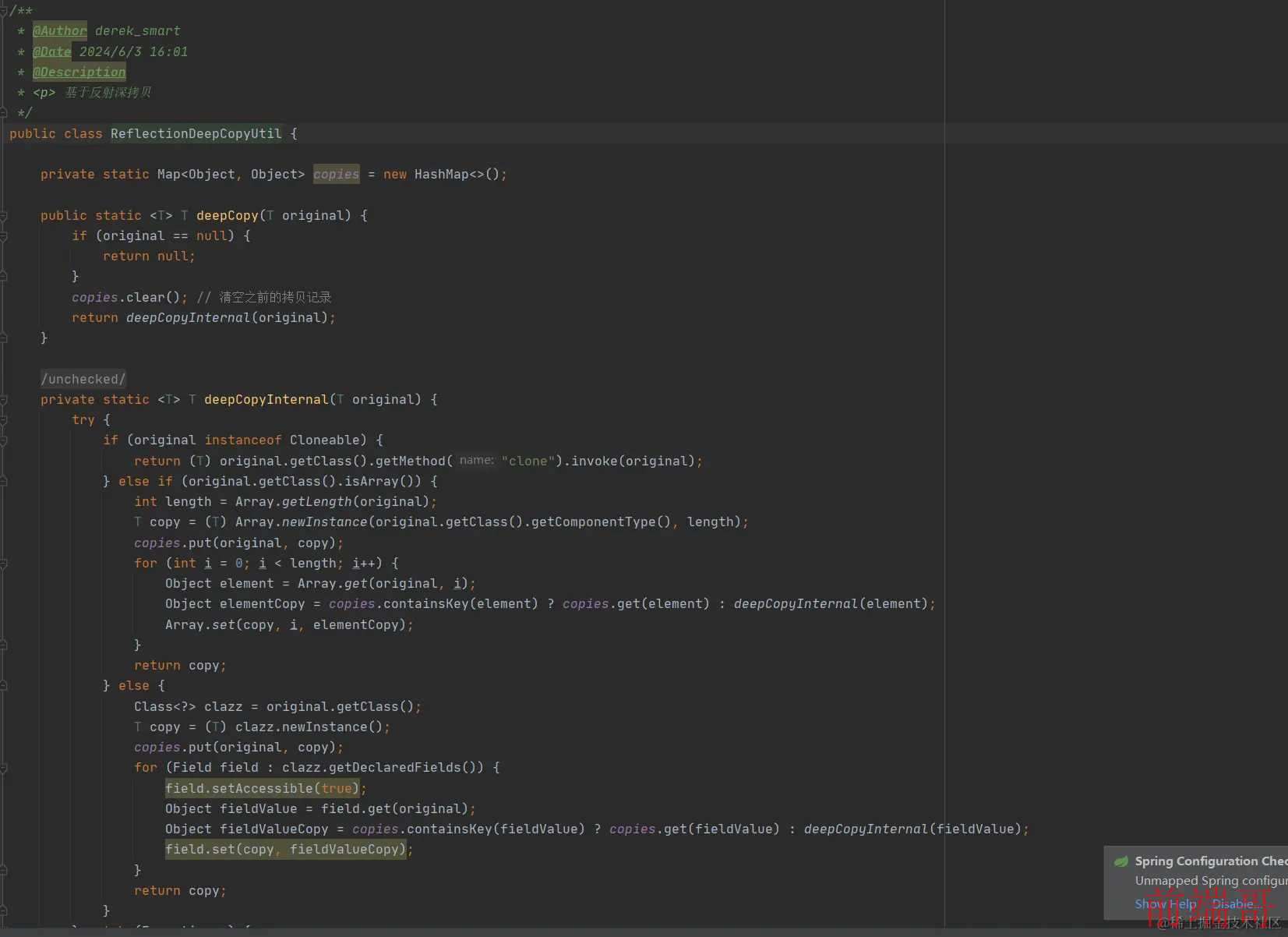This screenshot has width=1288, height=937.
Task: Collapse the deepCopy method fold marker
Action: point(4,216)
